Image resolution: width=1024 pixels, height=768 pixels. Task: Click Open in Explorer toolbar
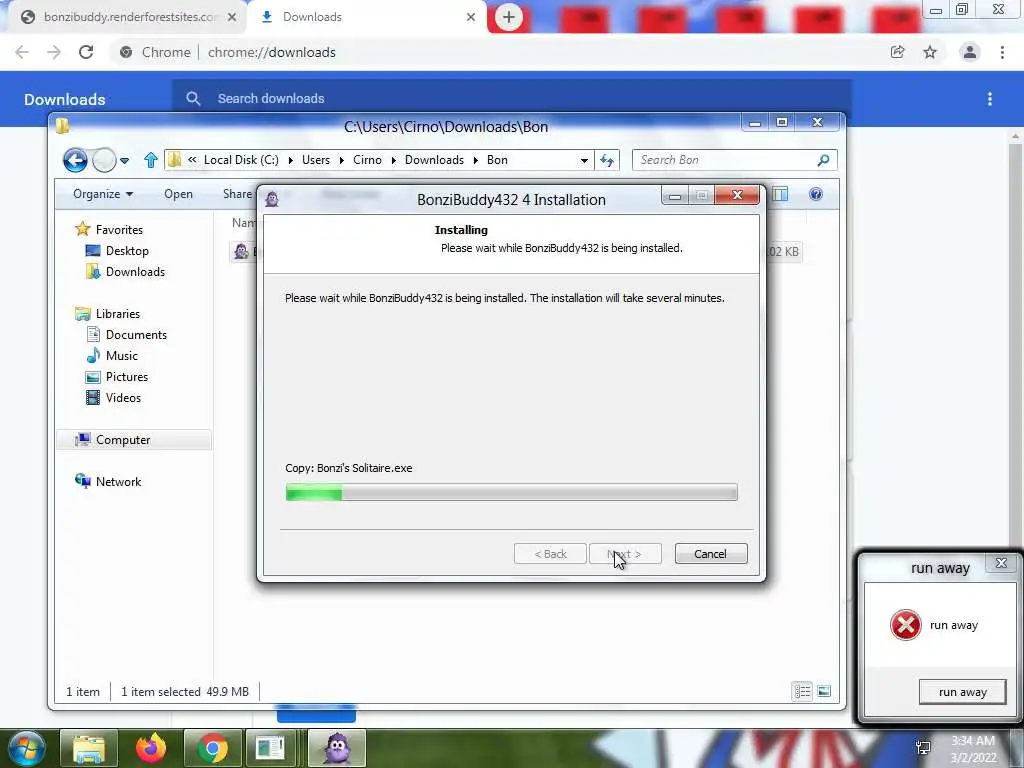(x=178, y=194)
